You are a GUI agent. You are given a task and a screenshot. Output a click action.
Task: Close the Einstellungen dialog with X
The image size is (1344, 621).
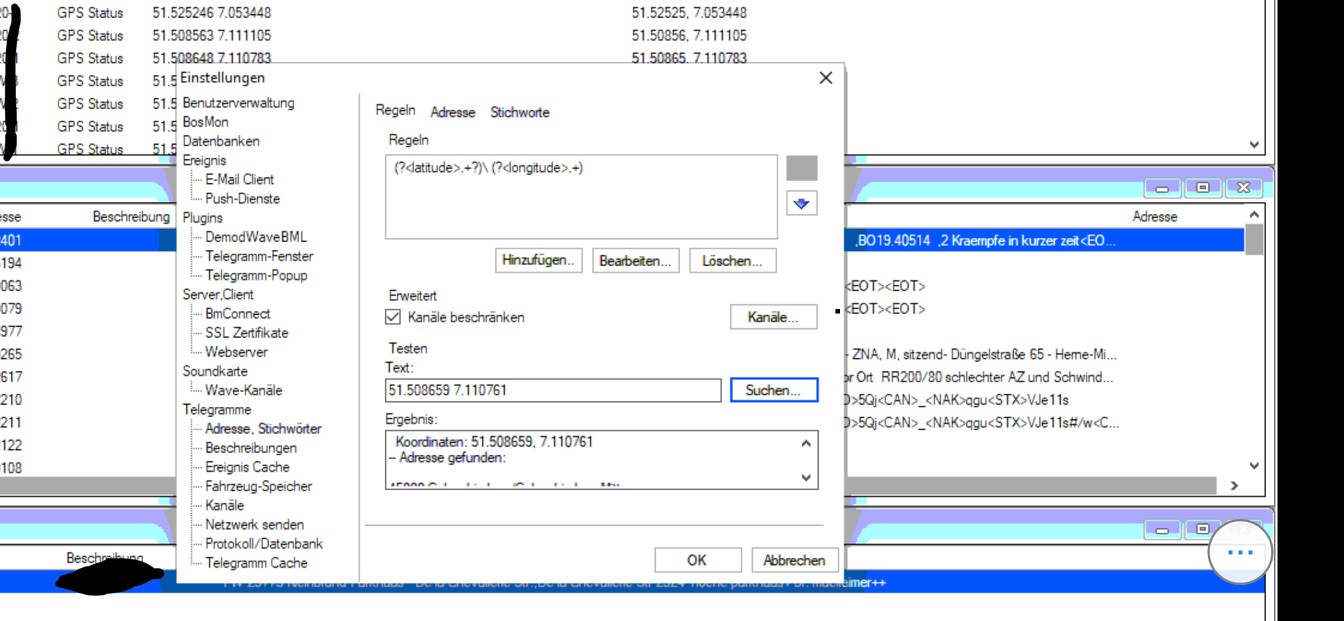pos(825,78)
